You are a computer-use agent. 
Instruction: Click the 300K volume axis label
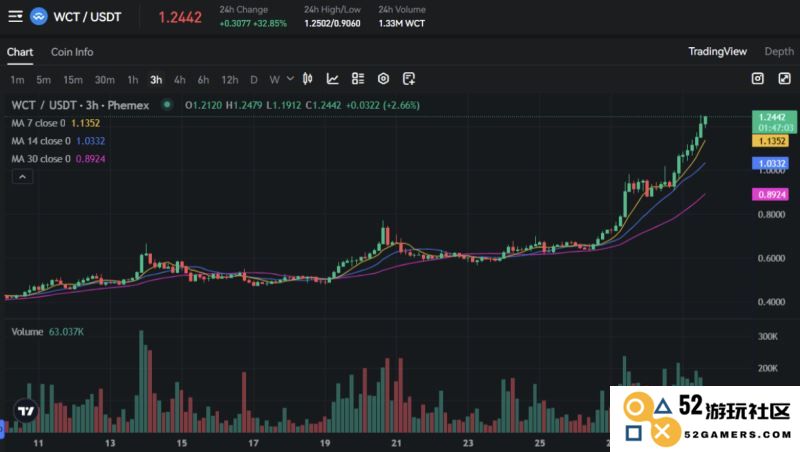(x=767, y=336)
